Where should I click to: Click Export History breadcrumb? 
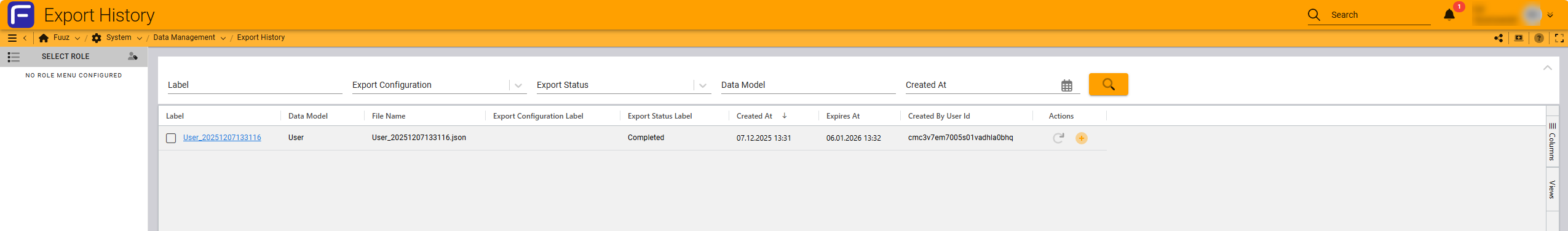click(x=261, y=37)
